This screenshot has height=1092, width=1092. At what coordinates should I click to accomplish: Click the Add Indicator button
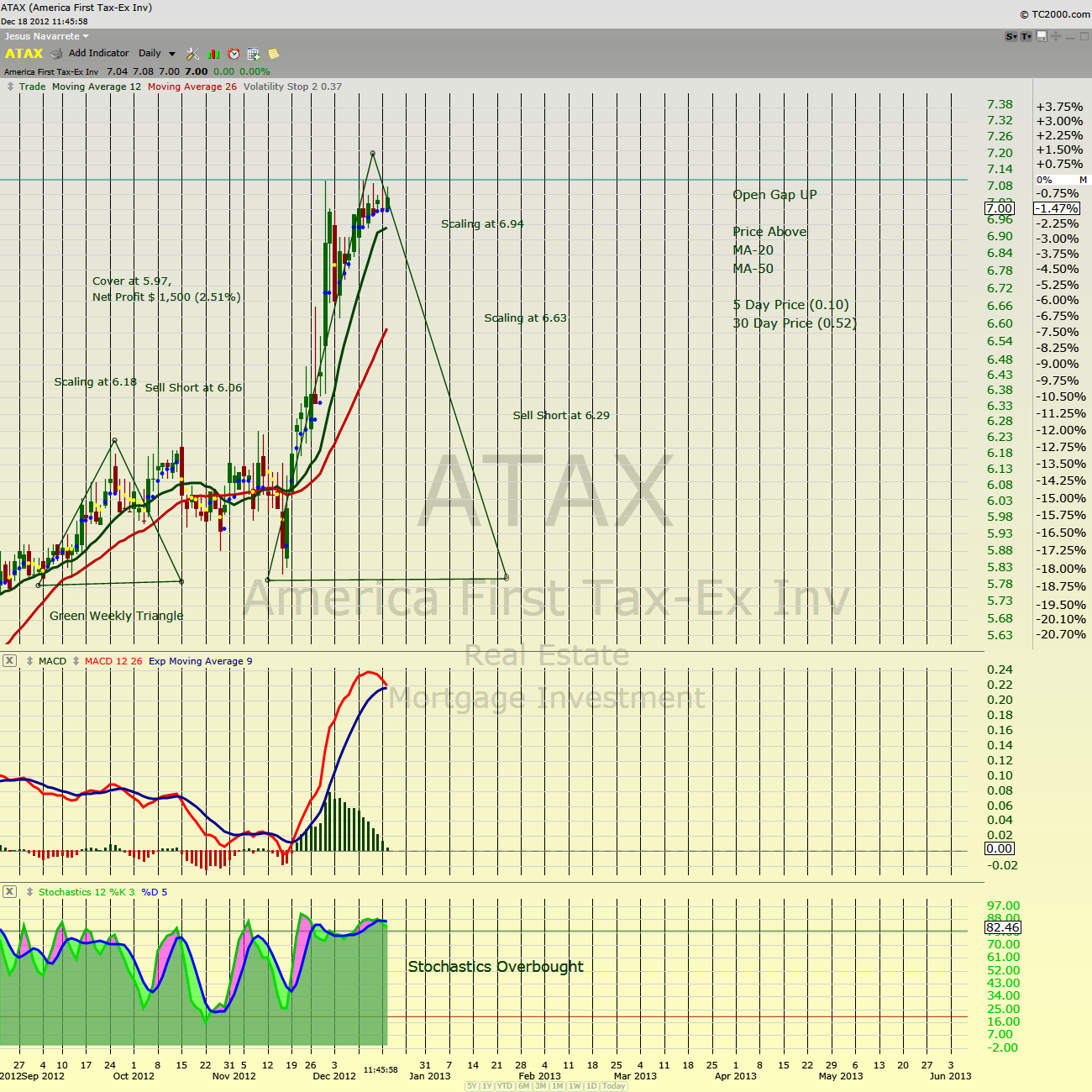click(99, 53)
